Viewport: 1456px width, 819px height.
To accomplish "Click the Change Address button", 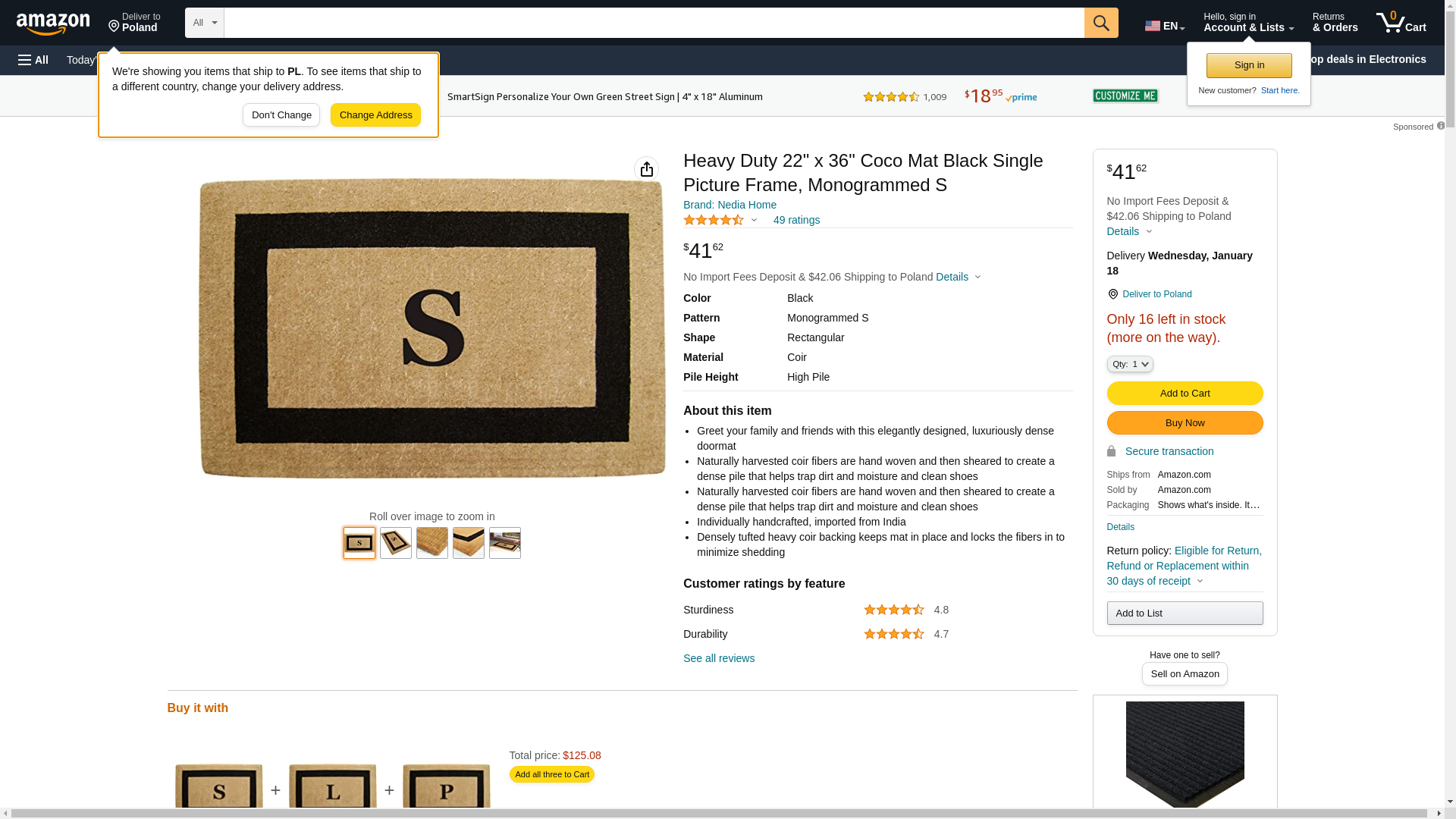I will (375, 115).
